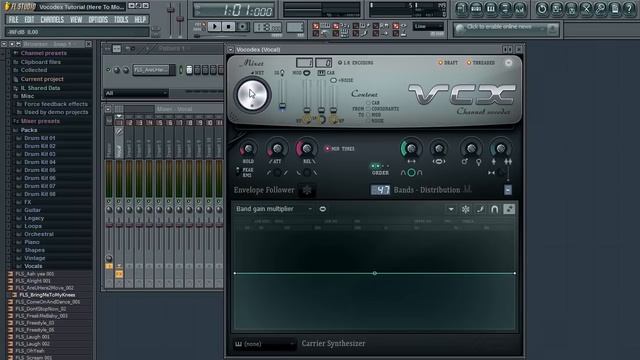Toggle the MIN TIMES option
The image size is (640, 360).
(327, 149)
